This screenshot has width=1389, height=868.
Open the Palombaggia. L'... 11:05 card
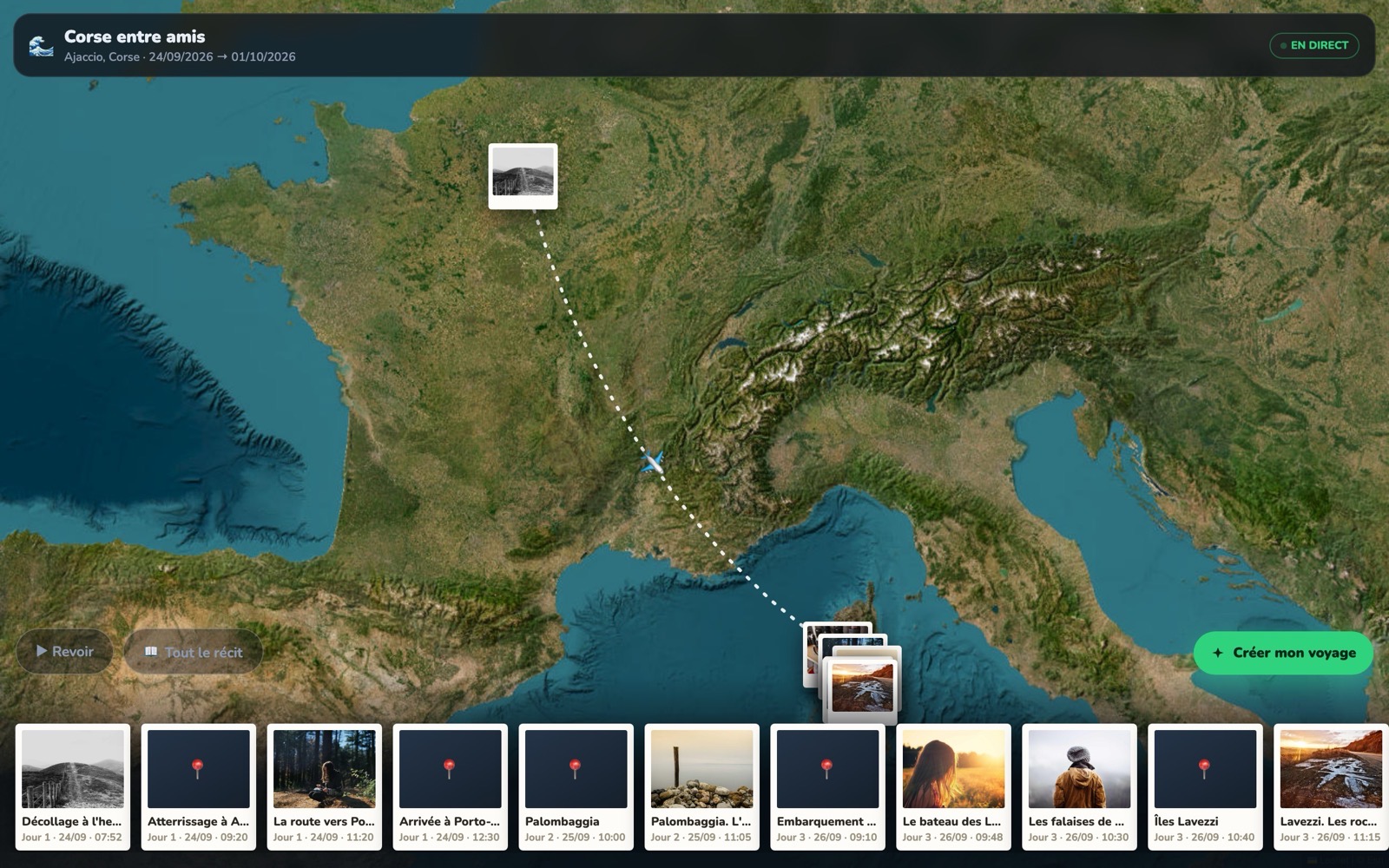point(702,786)
